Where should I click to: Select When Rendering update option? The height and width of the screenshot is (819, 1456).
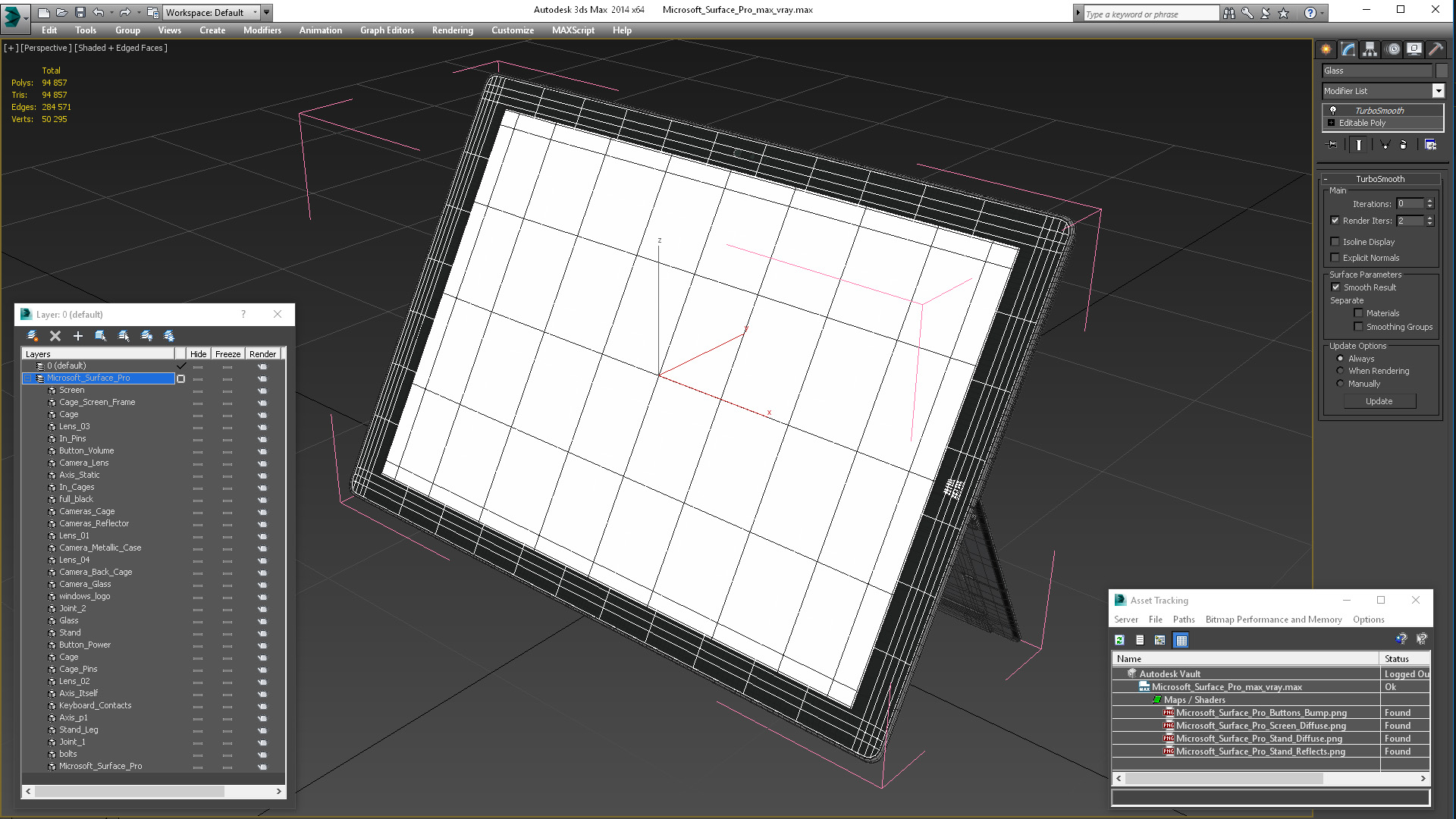(1340, 371)
